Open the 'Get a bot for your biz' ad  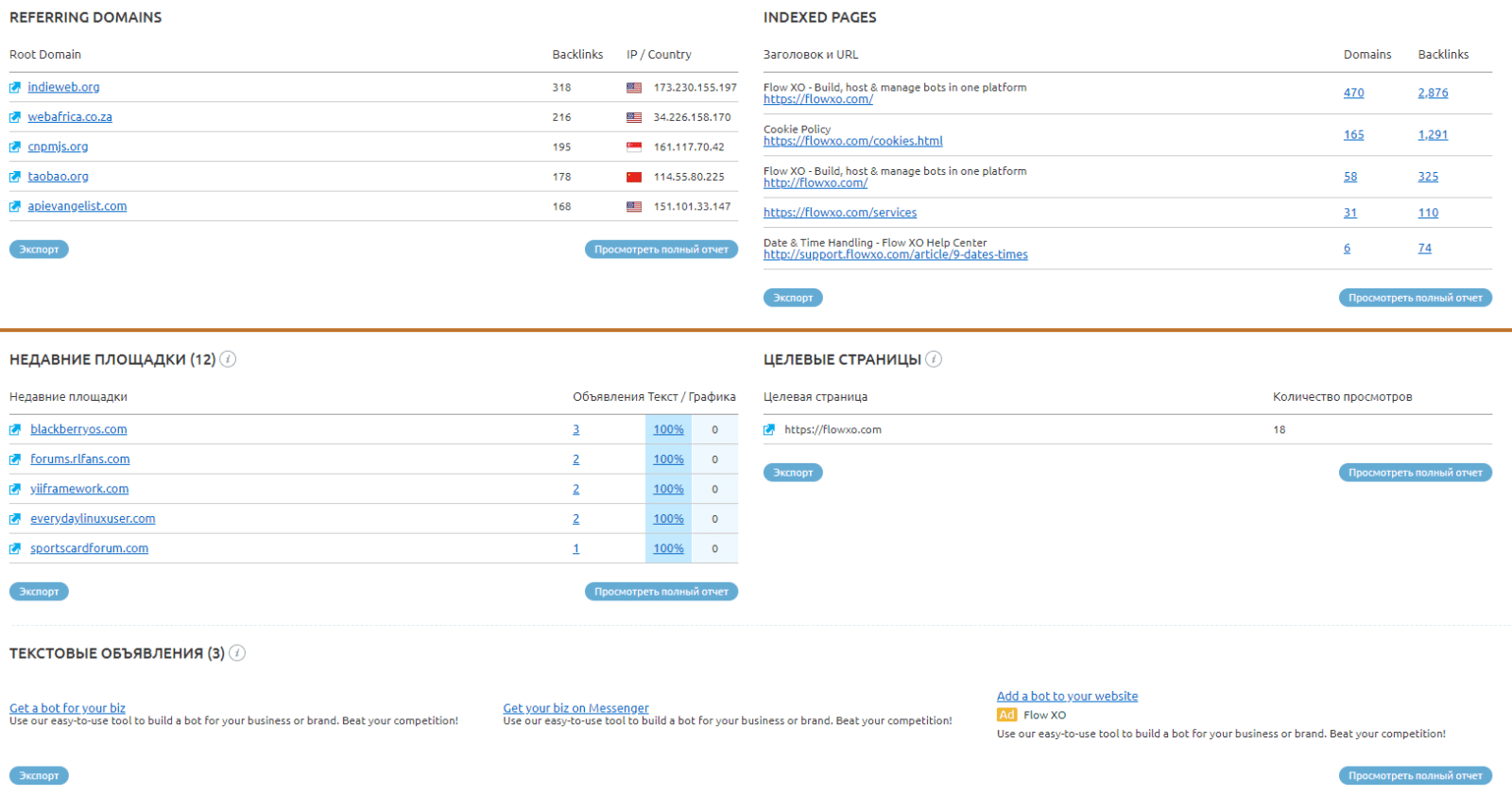[67, 708]
